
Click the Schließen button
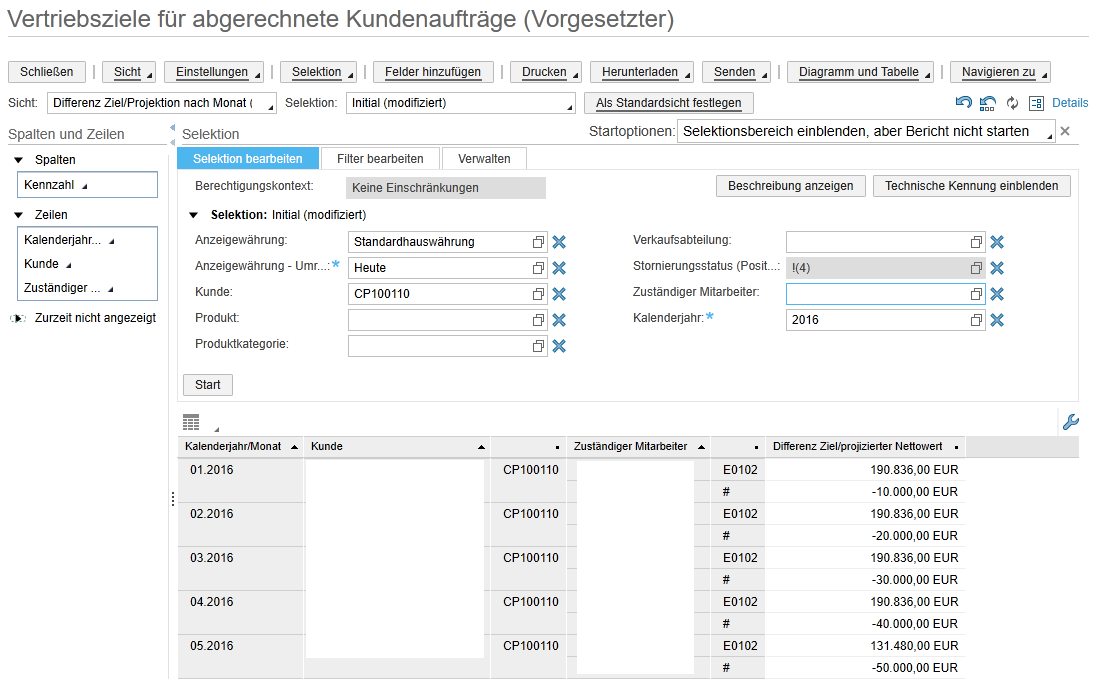(x=47, y=72)
